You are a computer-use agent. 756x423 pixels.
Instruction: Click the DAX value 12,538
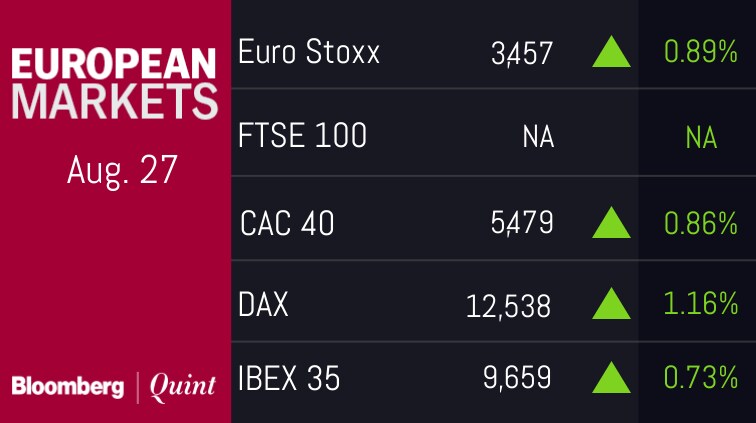(x=508, y=305)
